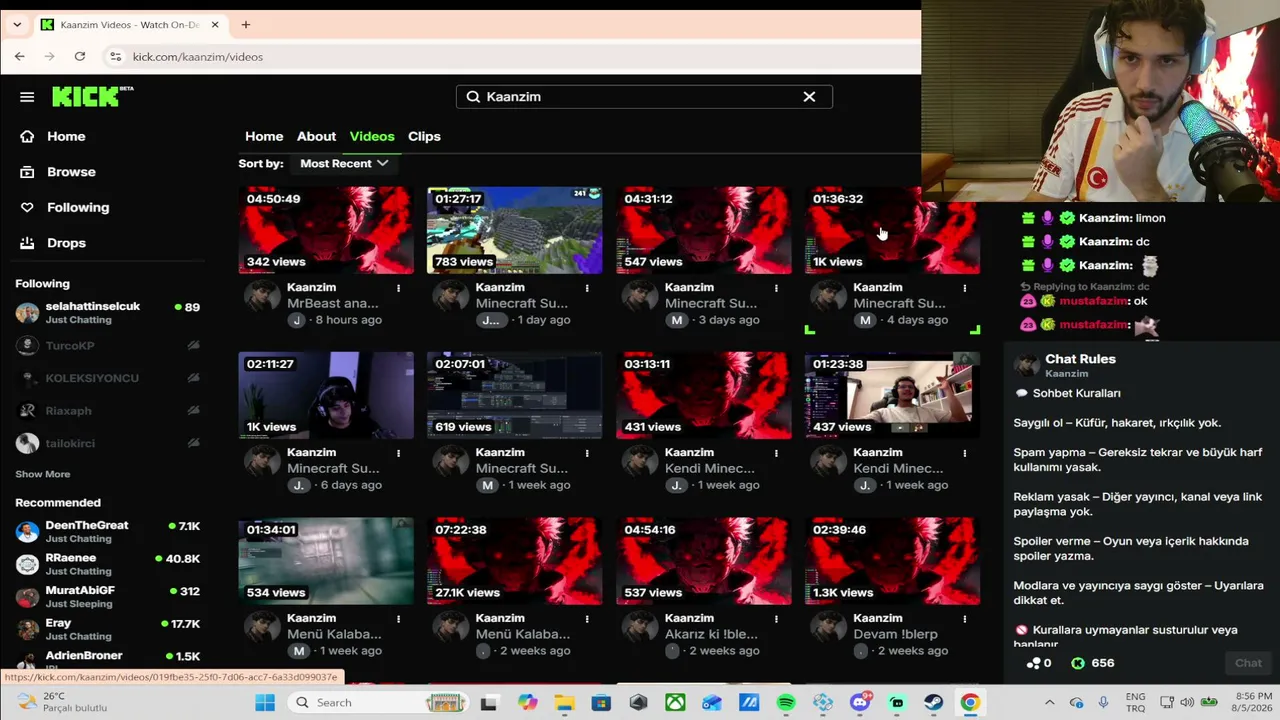The width and height of the screenshot is (1280, 720).
Task: Open Riaxaph channel in Following
Action: tap(108, 411)
